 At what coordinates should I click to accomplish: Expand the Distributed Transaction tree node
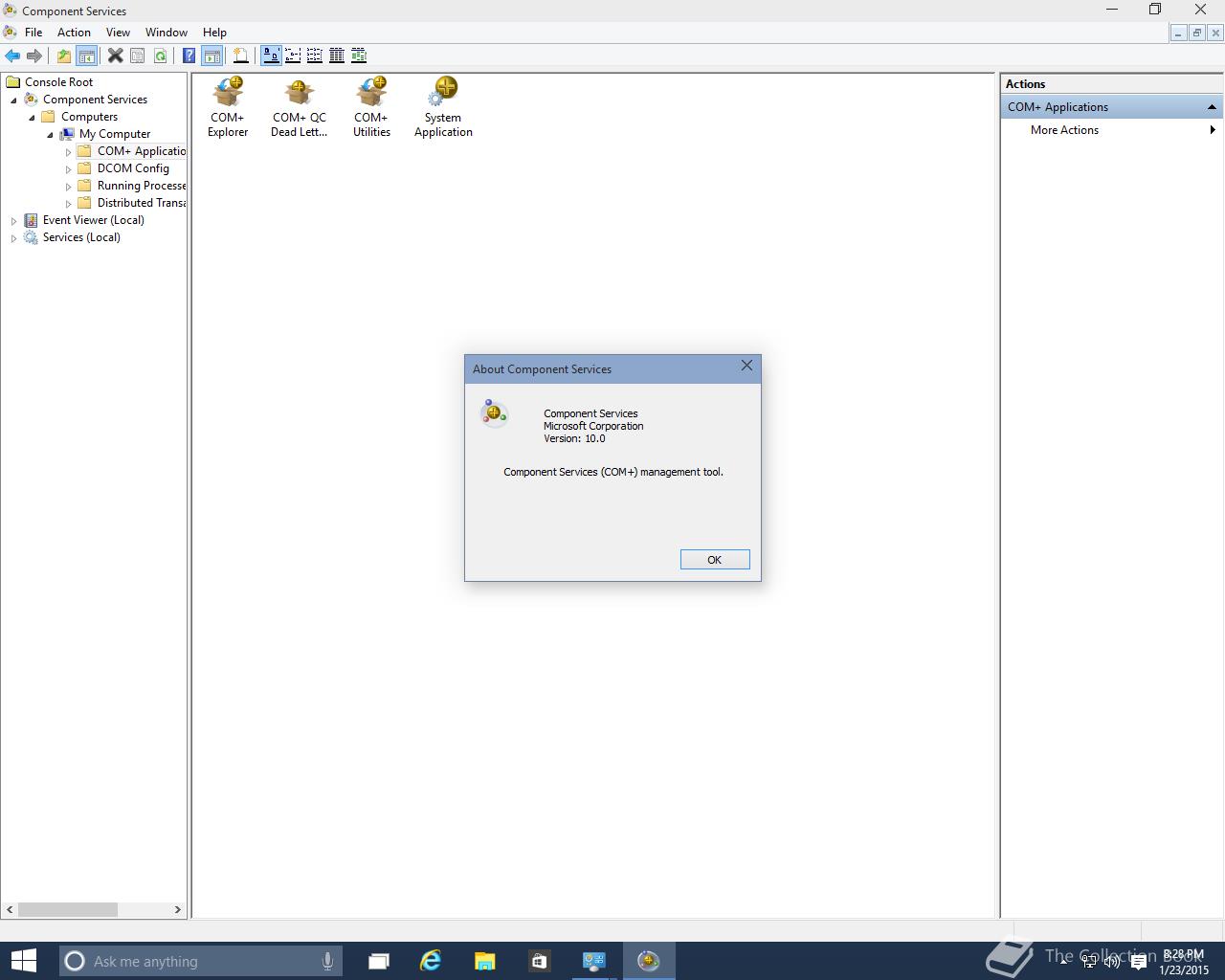[x=68, y=204]
